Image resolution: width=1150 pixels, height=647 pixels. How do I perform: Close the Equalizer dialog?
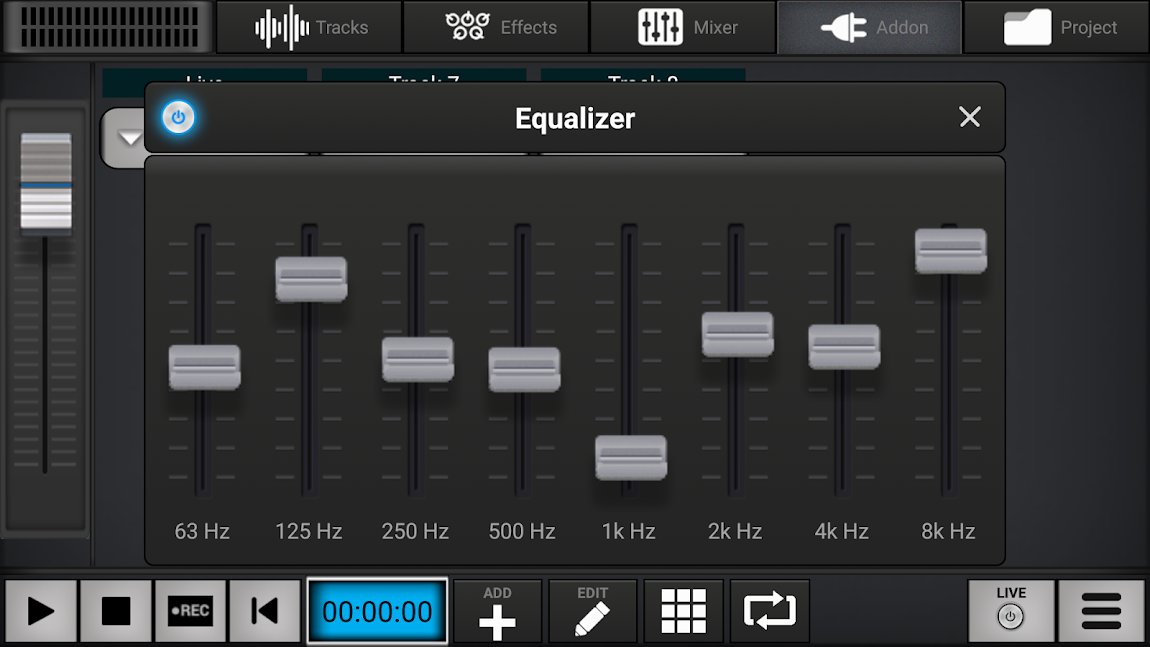(x=969, y=117)
